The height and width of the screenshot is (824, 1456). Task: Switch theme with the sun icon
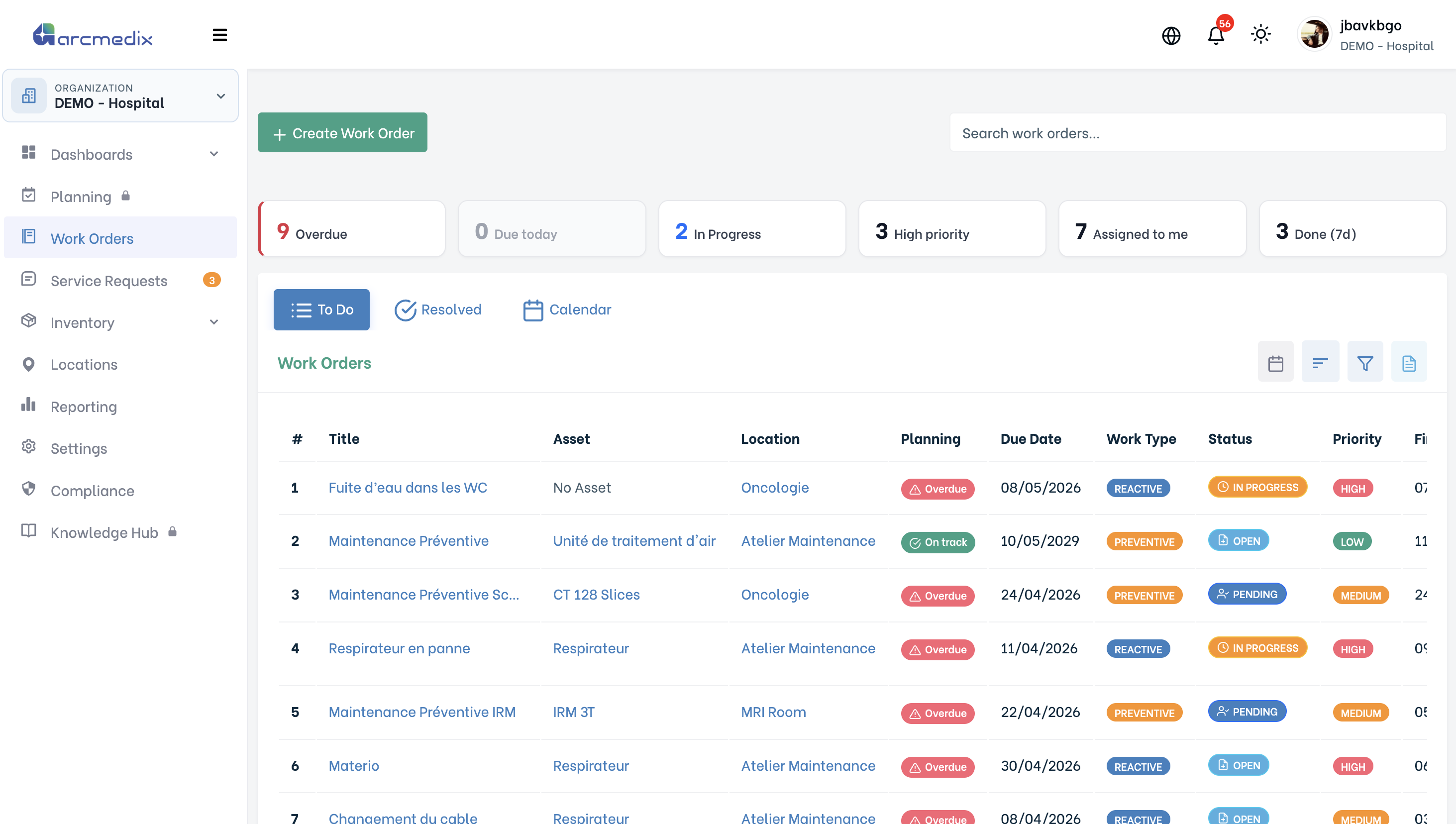point(1261,34)
